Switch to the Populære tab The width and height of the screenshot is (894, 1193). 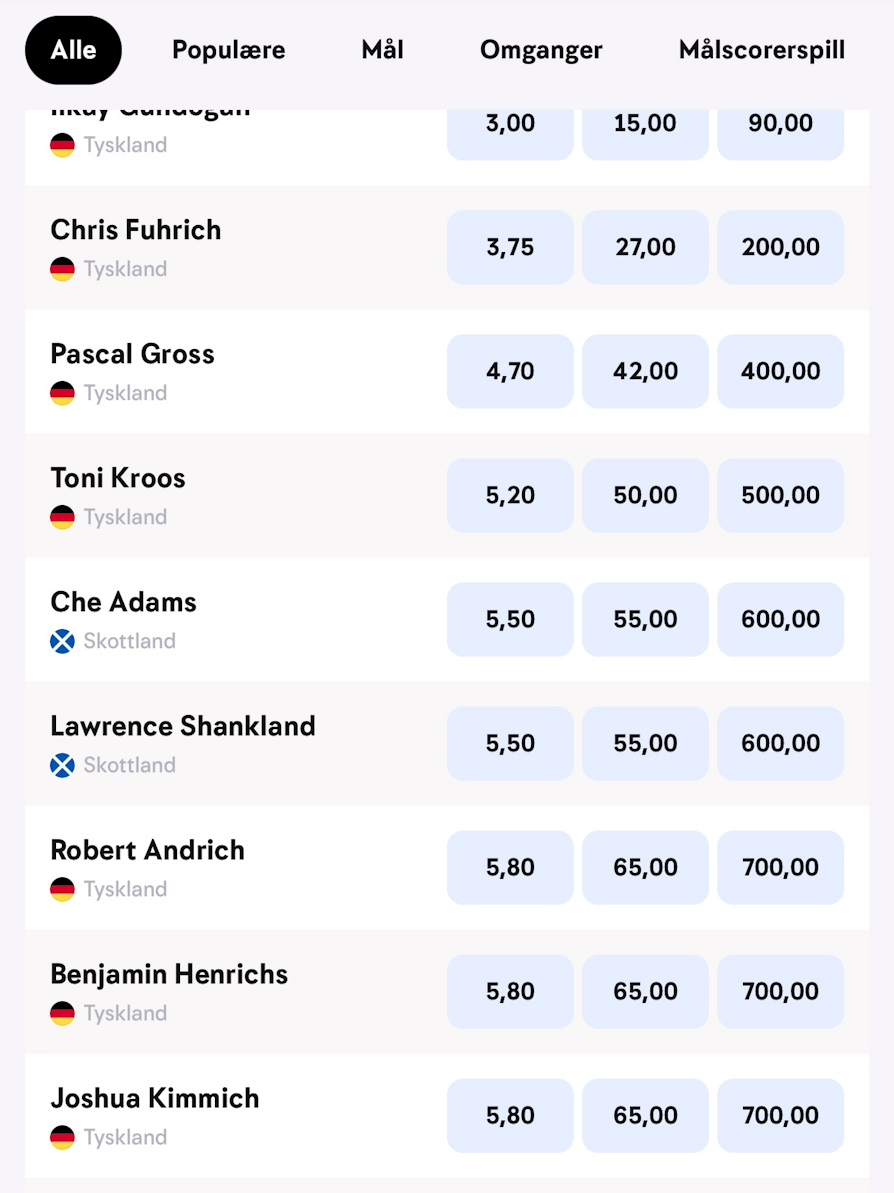[x=228, y=50]
